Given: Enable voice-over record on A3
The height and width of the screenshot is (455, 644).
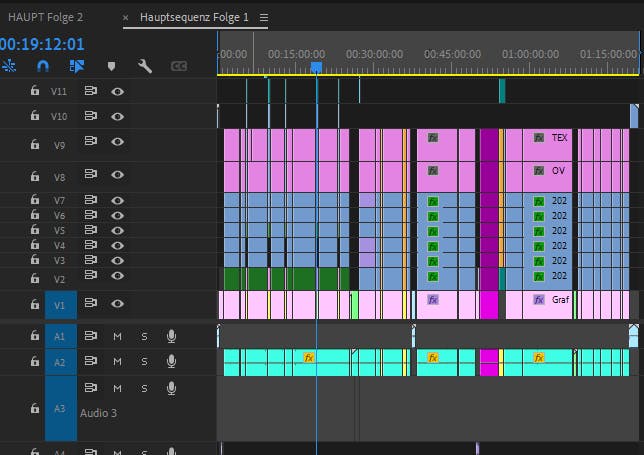Looking at the screenshot, I should tap(172, 388).
